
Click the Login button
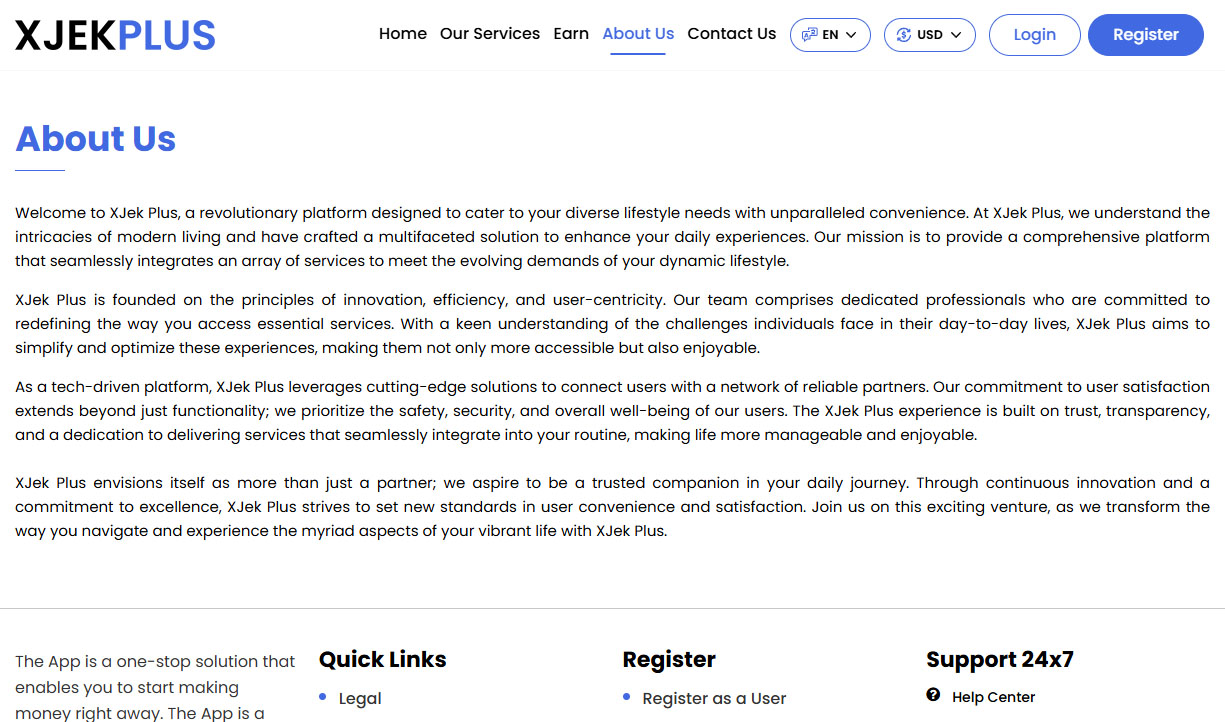click(x=1034, y=34)
